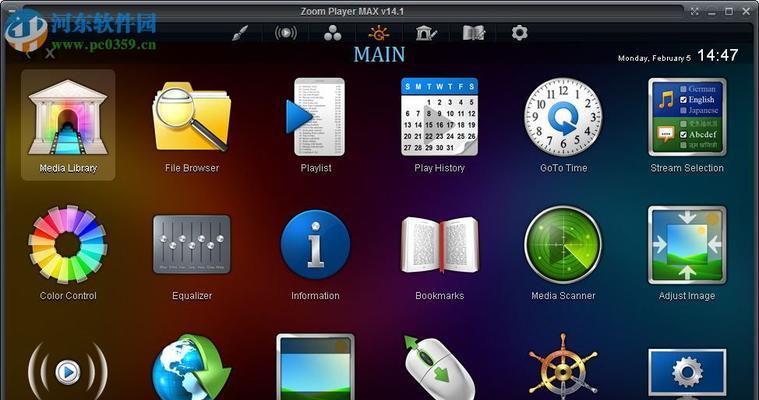Click the landscape screen icon in bottom row
The height and width of the screenshot is (400, 759).
[x=316, y=367]
